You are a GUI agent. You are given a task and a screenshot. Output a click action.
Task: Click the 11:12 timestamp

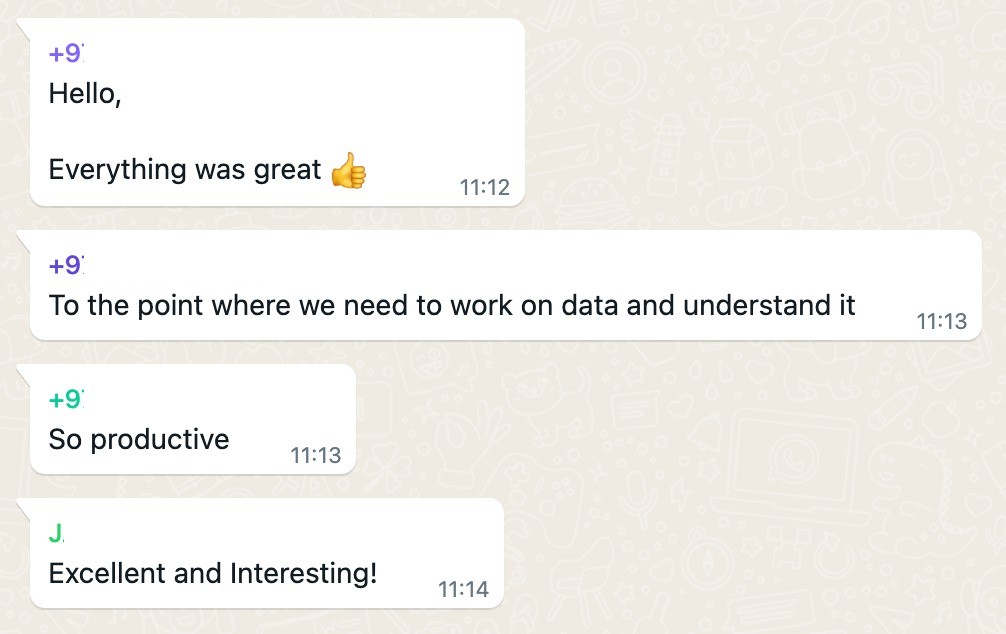point(485,187)
